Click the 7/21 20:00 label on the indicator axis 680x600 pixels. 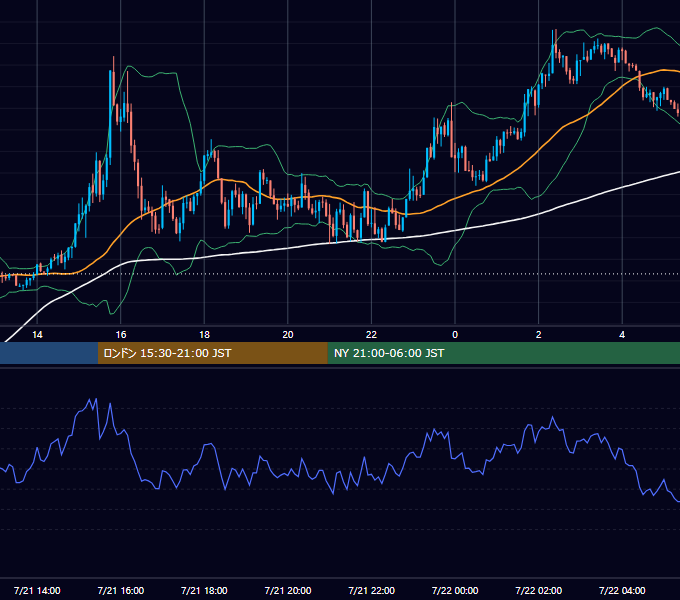click(x=288, y=590)
